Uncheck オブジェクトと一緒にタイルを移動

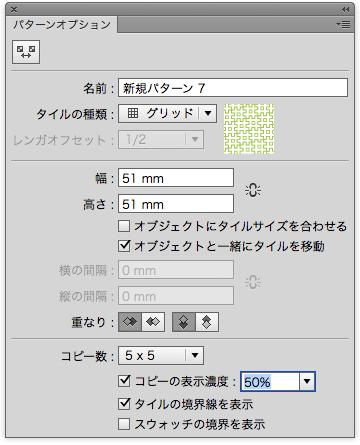coord(124,246)
